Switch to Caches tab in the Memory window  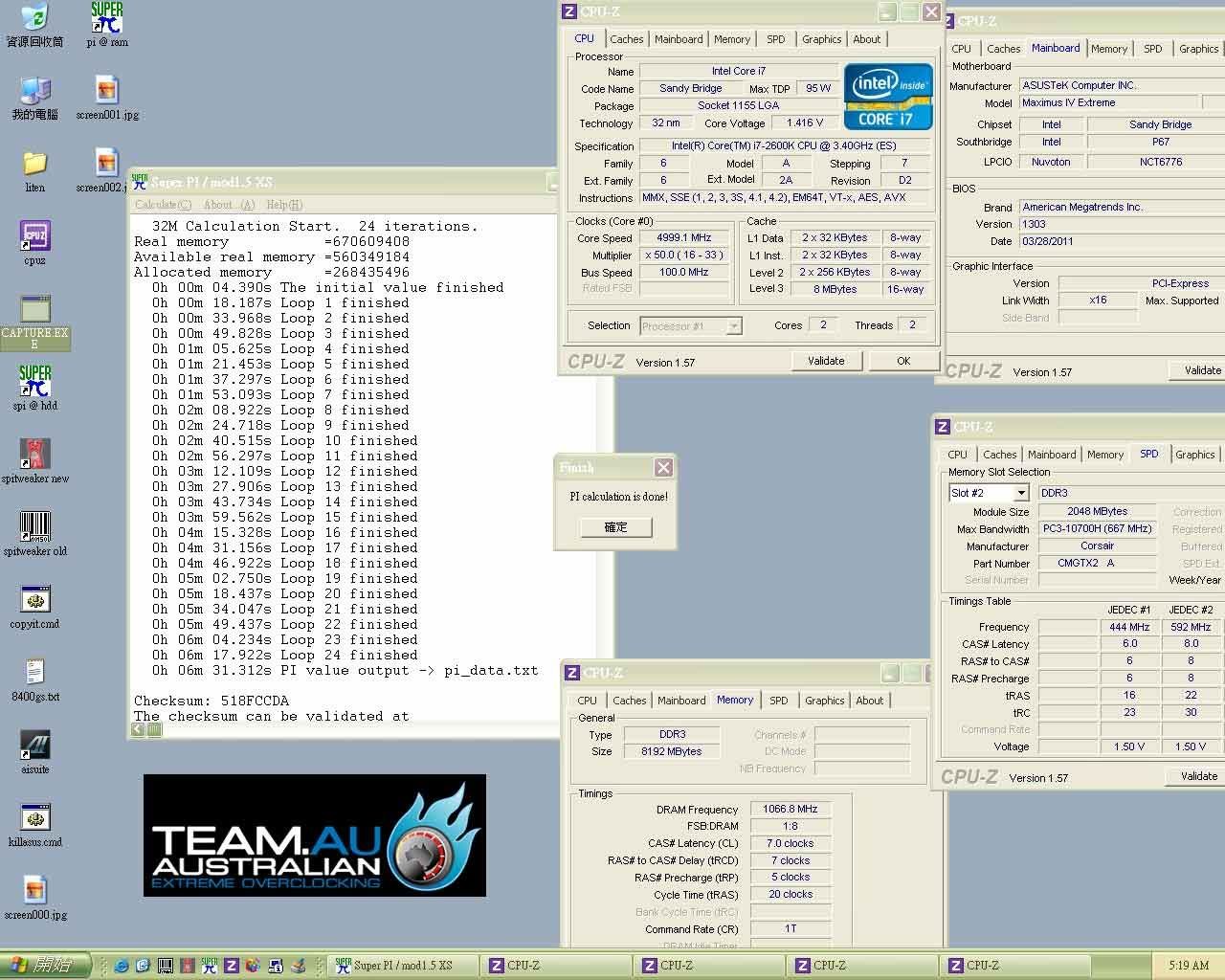[x=629, y=701]
